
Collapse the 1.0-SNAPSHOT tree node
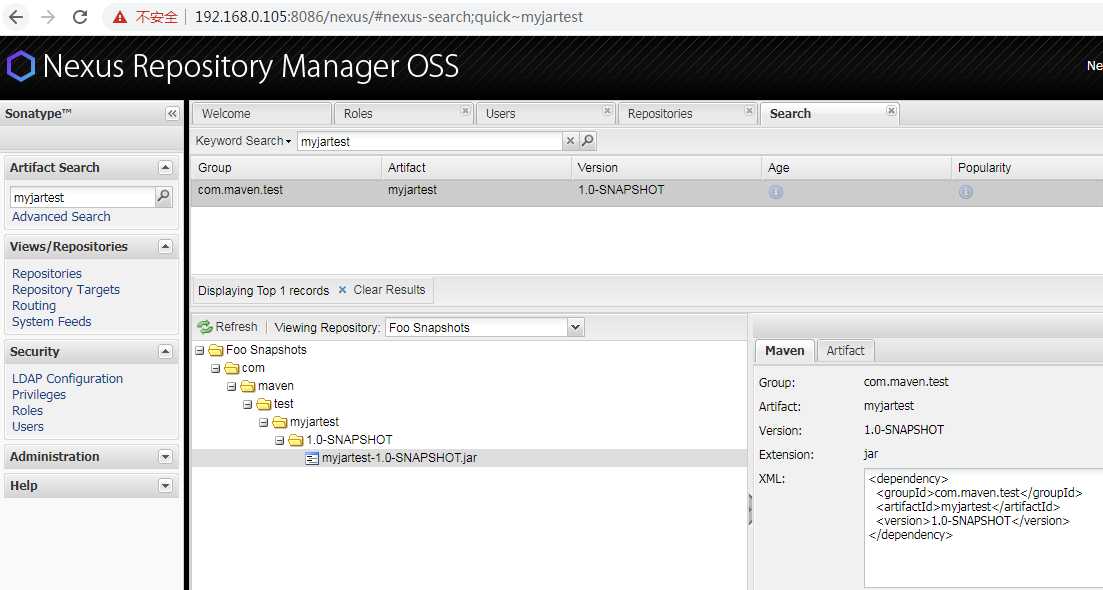coord(279,440)
